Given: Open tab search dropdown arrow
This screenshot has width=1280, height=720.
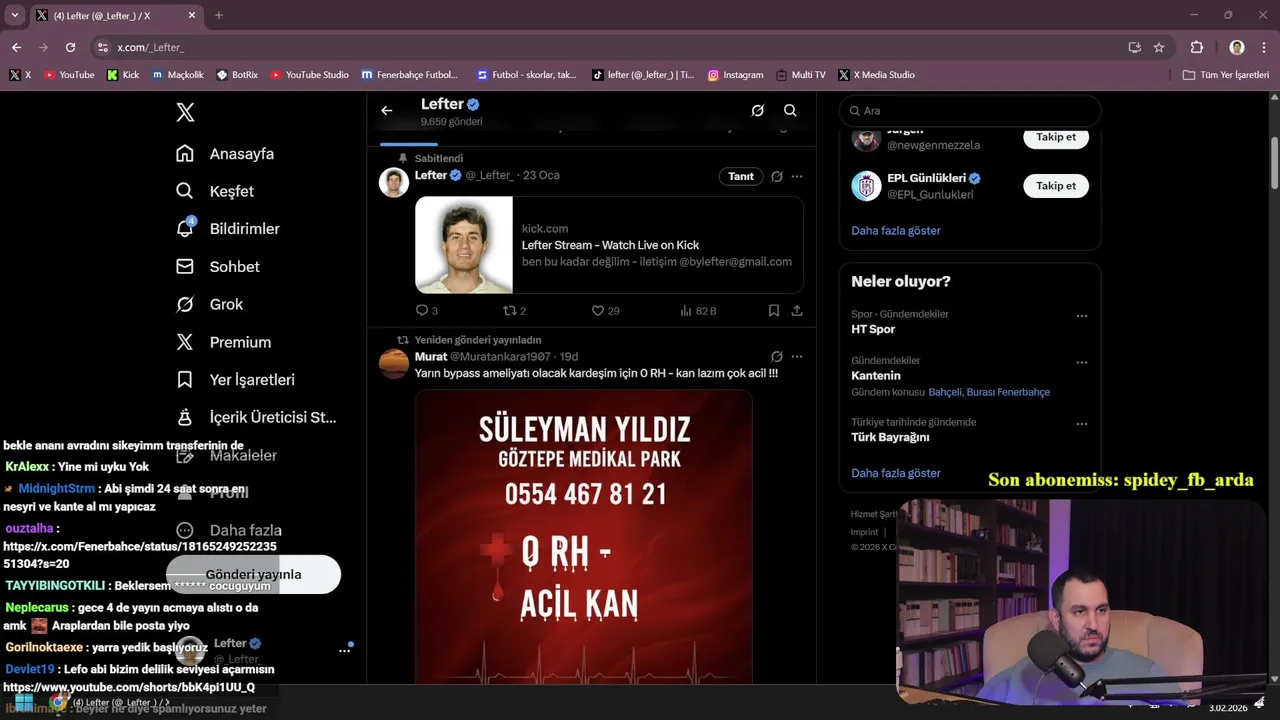Looking at the screenshot, I should point(14,15).
